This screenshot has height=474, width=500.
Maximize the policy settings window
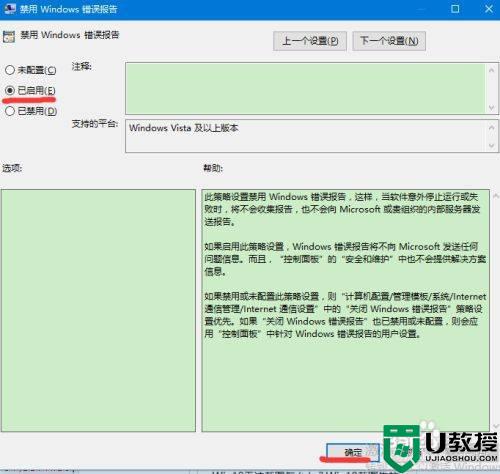tap(455, 9)
